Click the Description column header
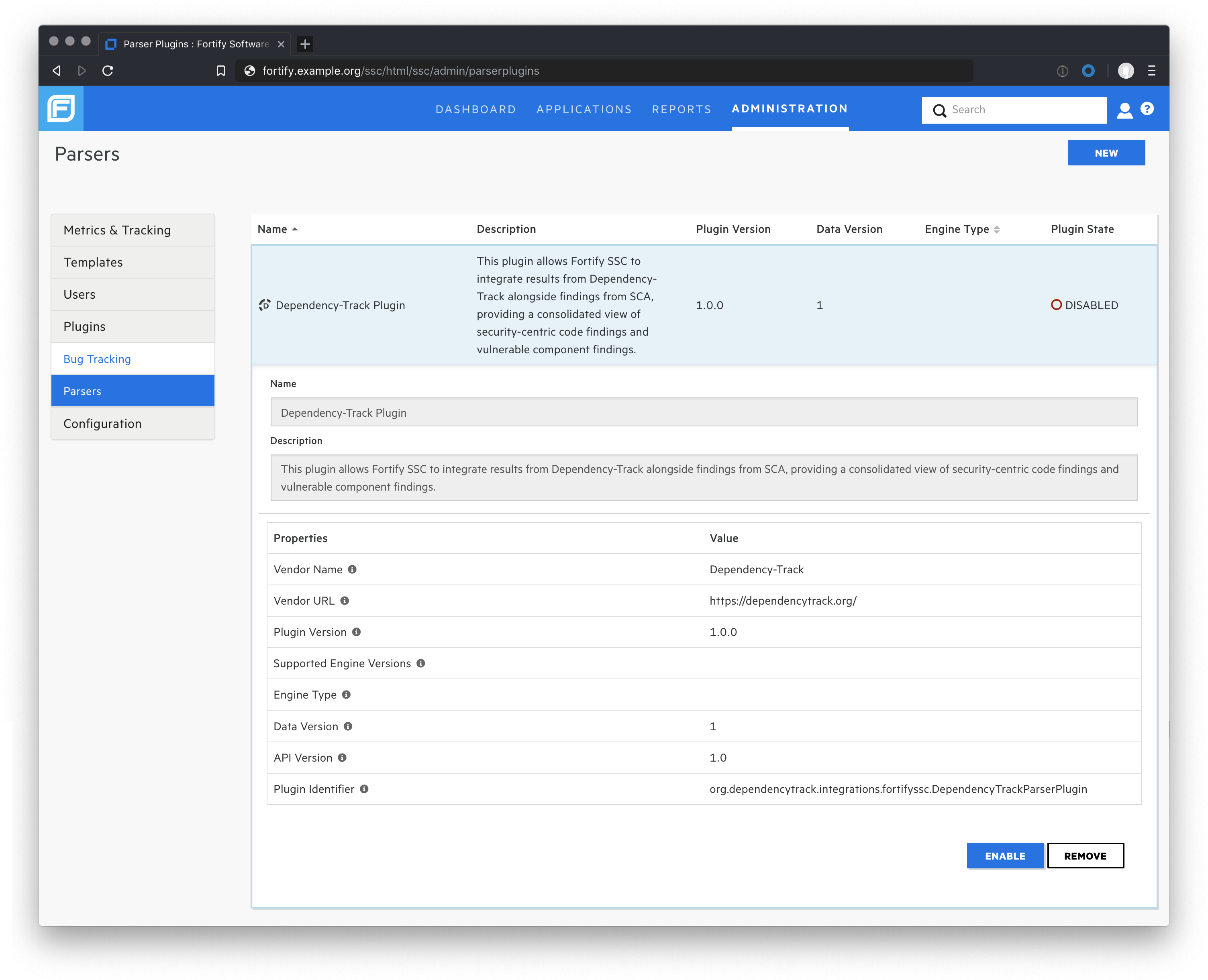 coord(506,229)
